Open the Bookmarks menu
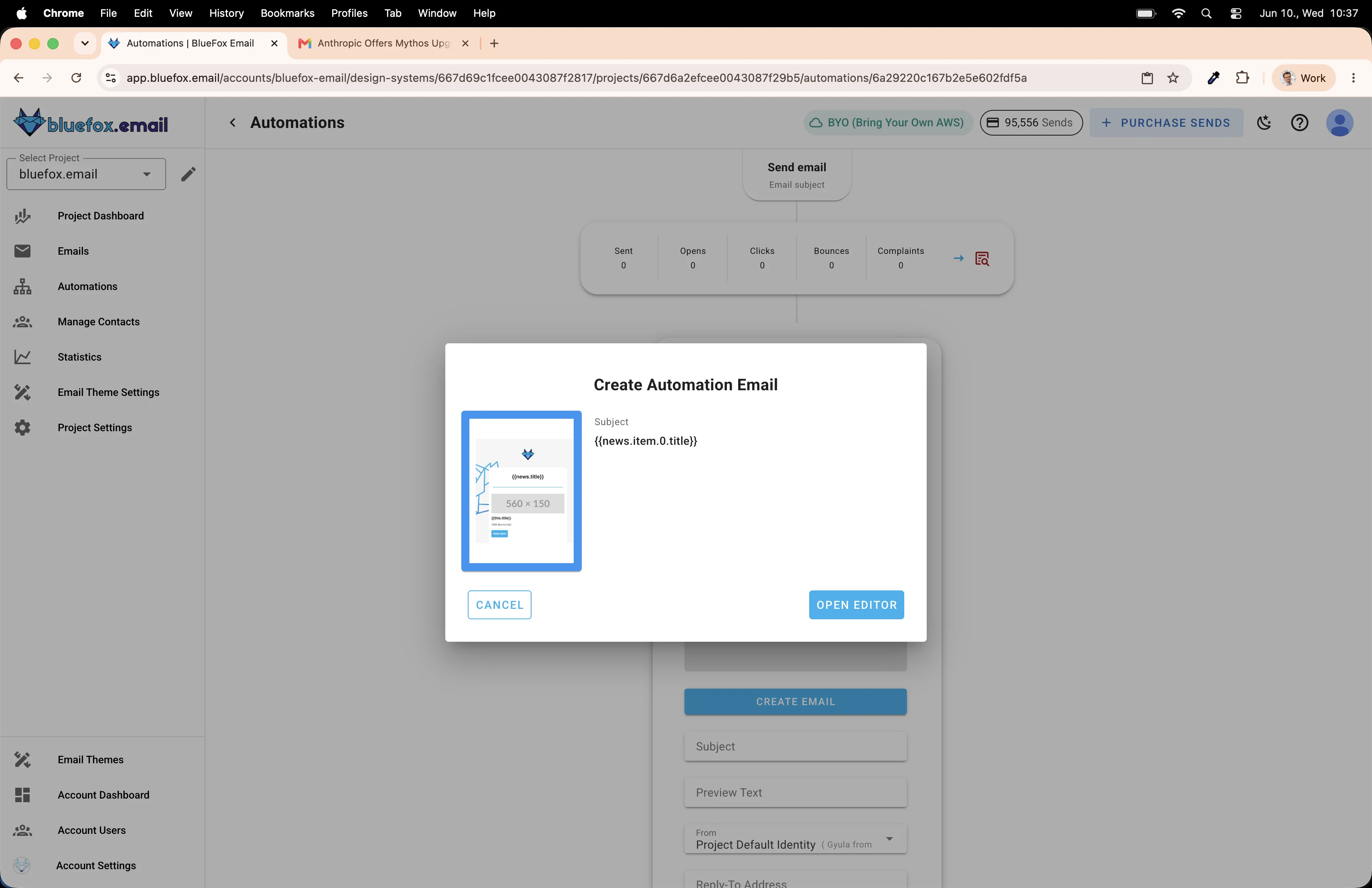The image size is (1372, 888). pos(287,13)
